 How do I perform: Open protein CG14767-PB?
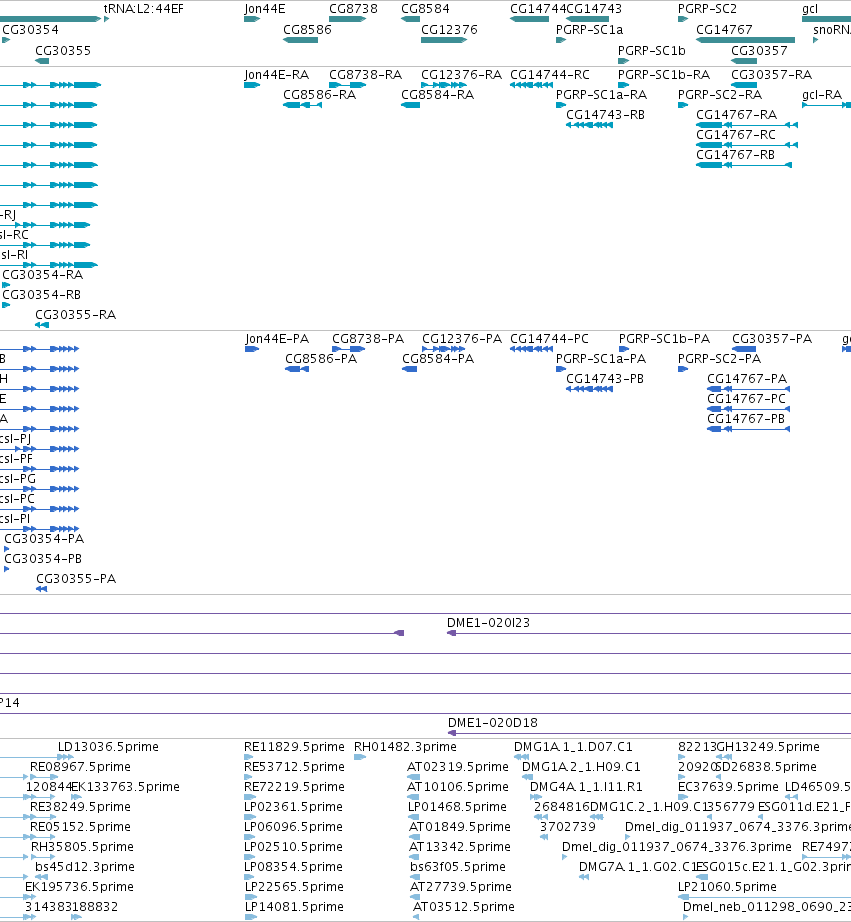(x=746, y=419)
